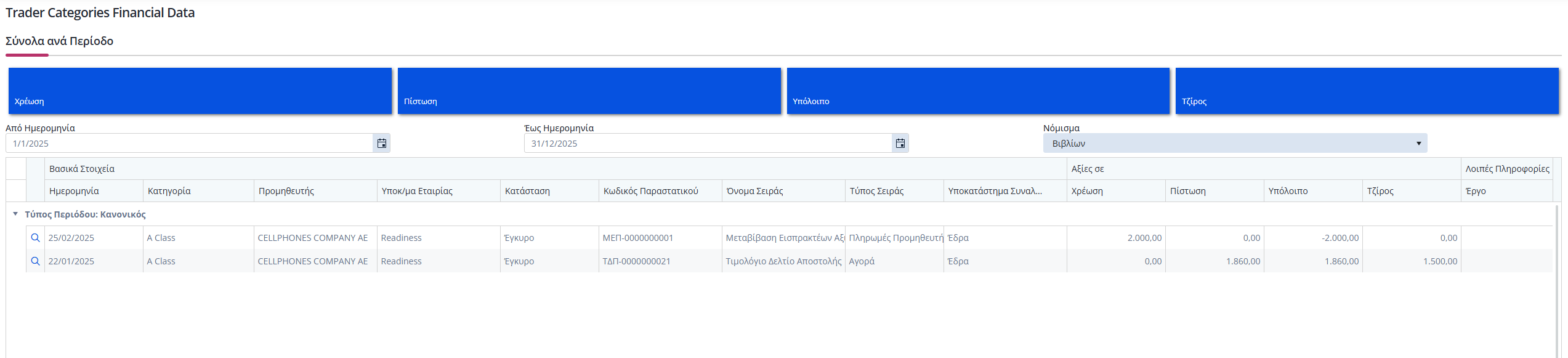Focus the Έως Ημερομηνία date field
Screen dimensions: 1568x358
tap(708, 144)
